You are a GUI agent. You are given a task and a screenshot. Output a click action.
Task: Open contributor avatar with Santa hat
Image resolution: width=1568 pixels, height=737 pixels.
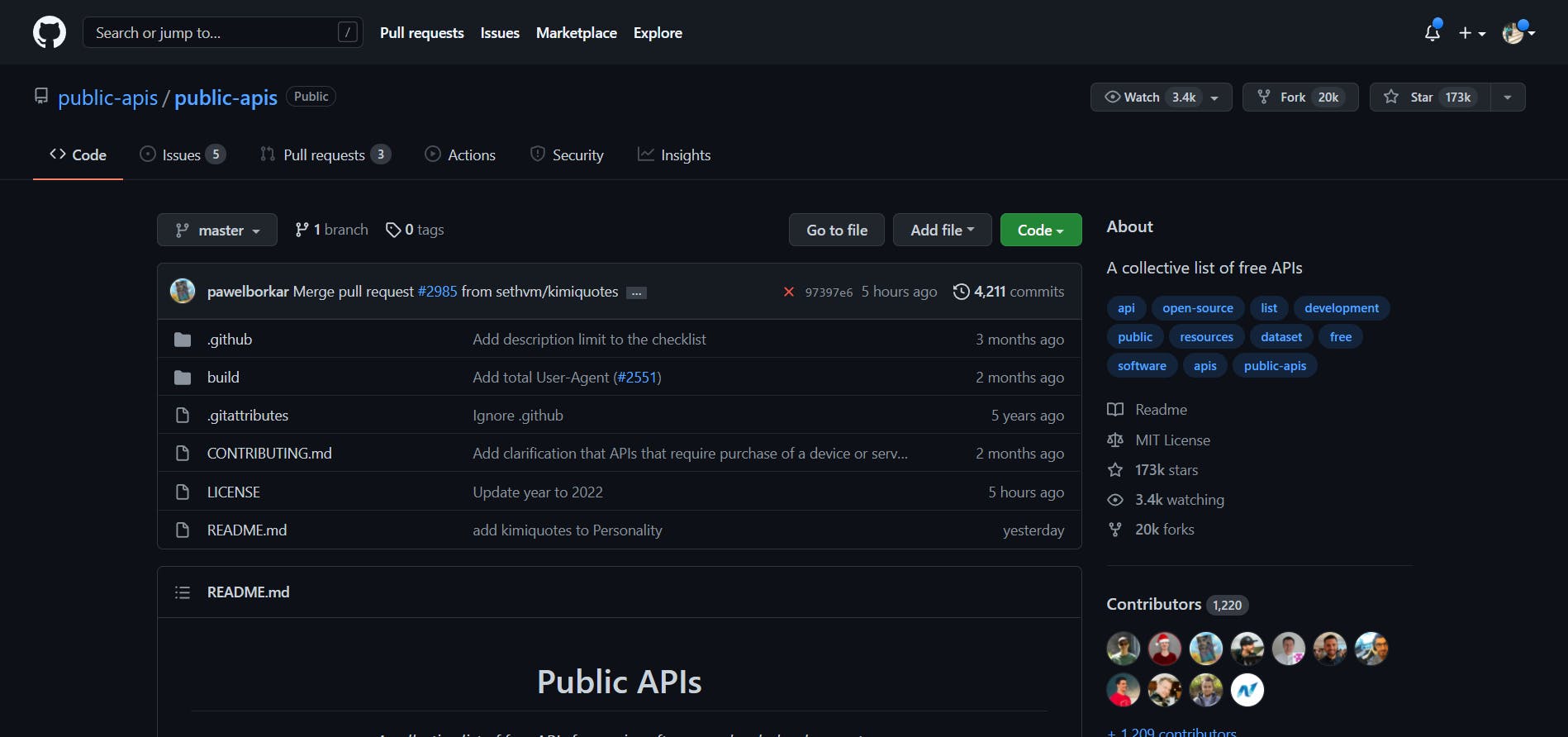pos(1165,649)
